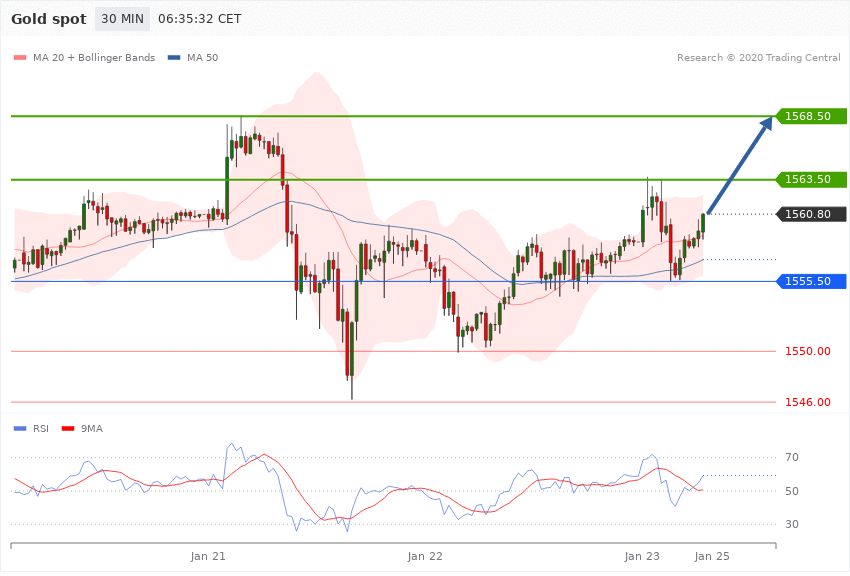The height and width of the screenshot is (576, 850).
Task: Click the MA 20 + Bollinger Bands legend swatch
Action: pyautogui.click(x=20, y=57)
